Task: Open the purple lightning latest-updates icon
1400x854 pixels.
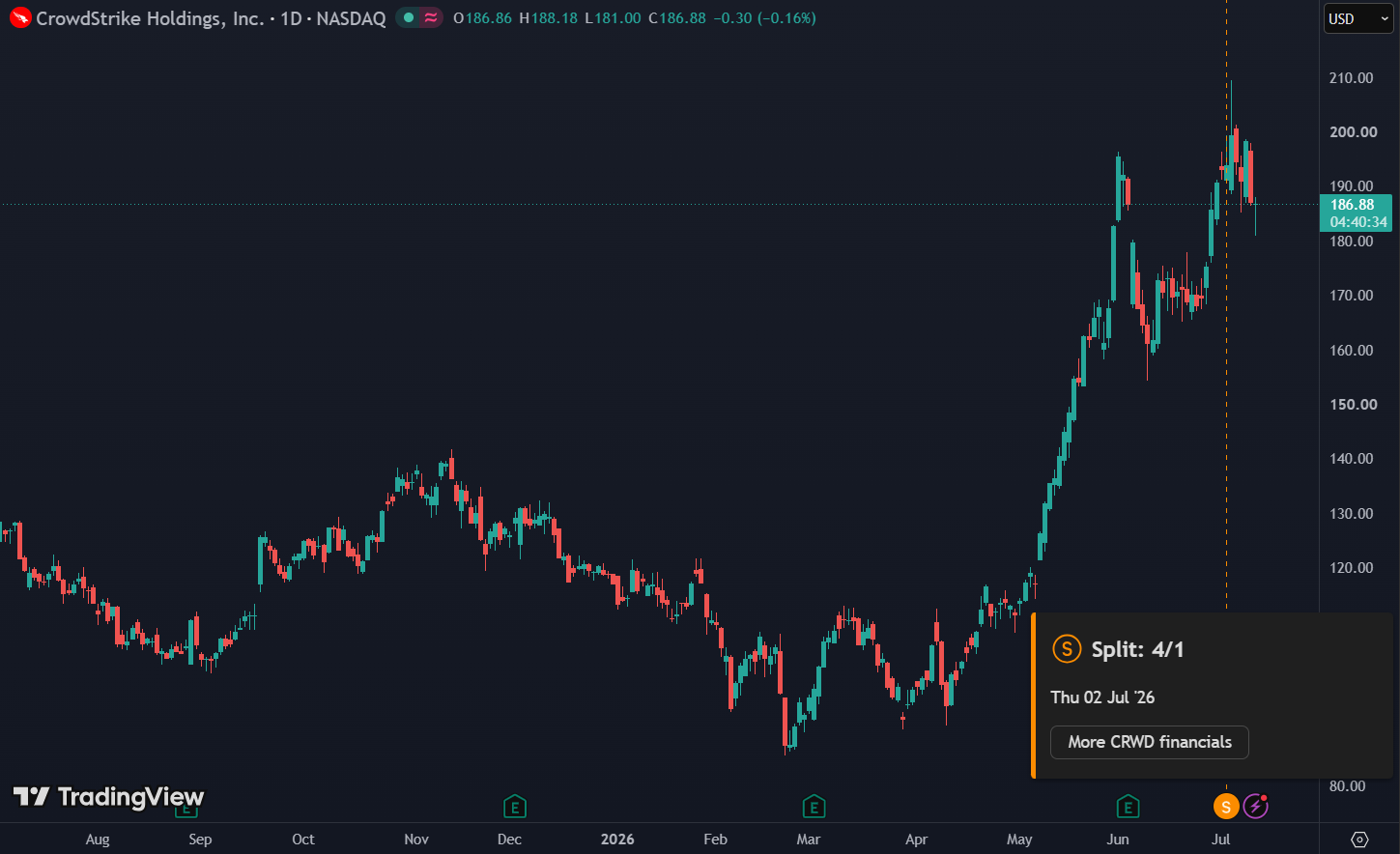Action: click(x=1255, y=806)
